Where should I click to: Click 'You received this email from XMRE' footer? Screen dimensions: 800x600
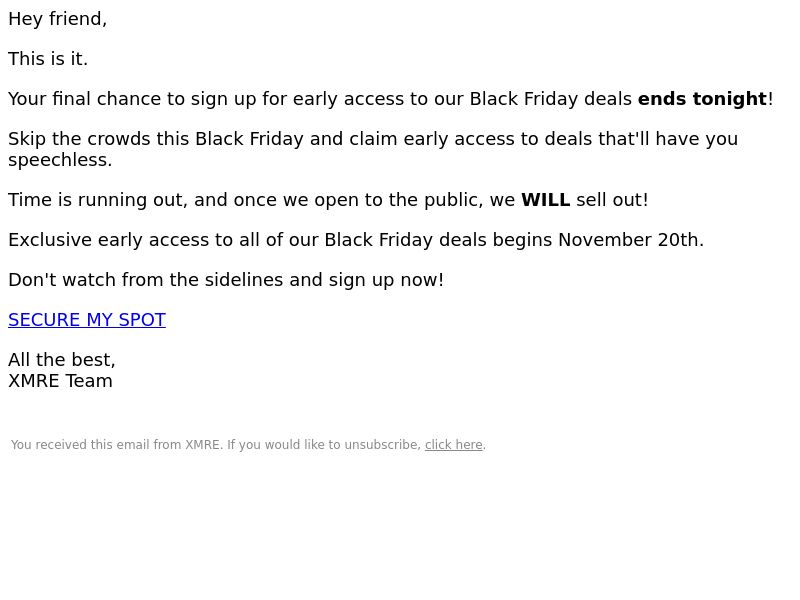click(115, 445)
